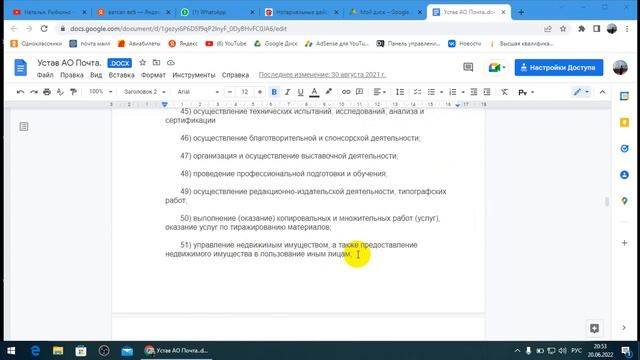This screenshot has height=360, width=640.
Task: Move document using folder icon
Action: (x=156, y=62)
